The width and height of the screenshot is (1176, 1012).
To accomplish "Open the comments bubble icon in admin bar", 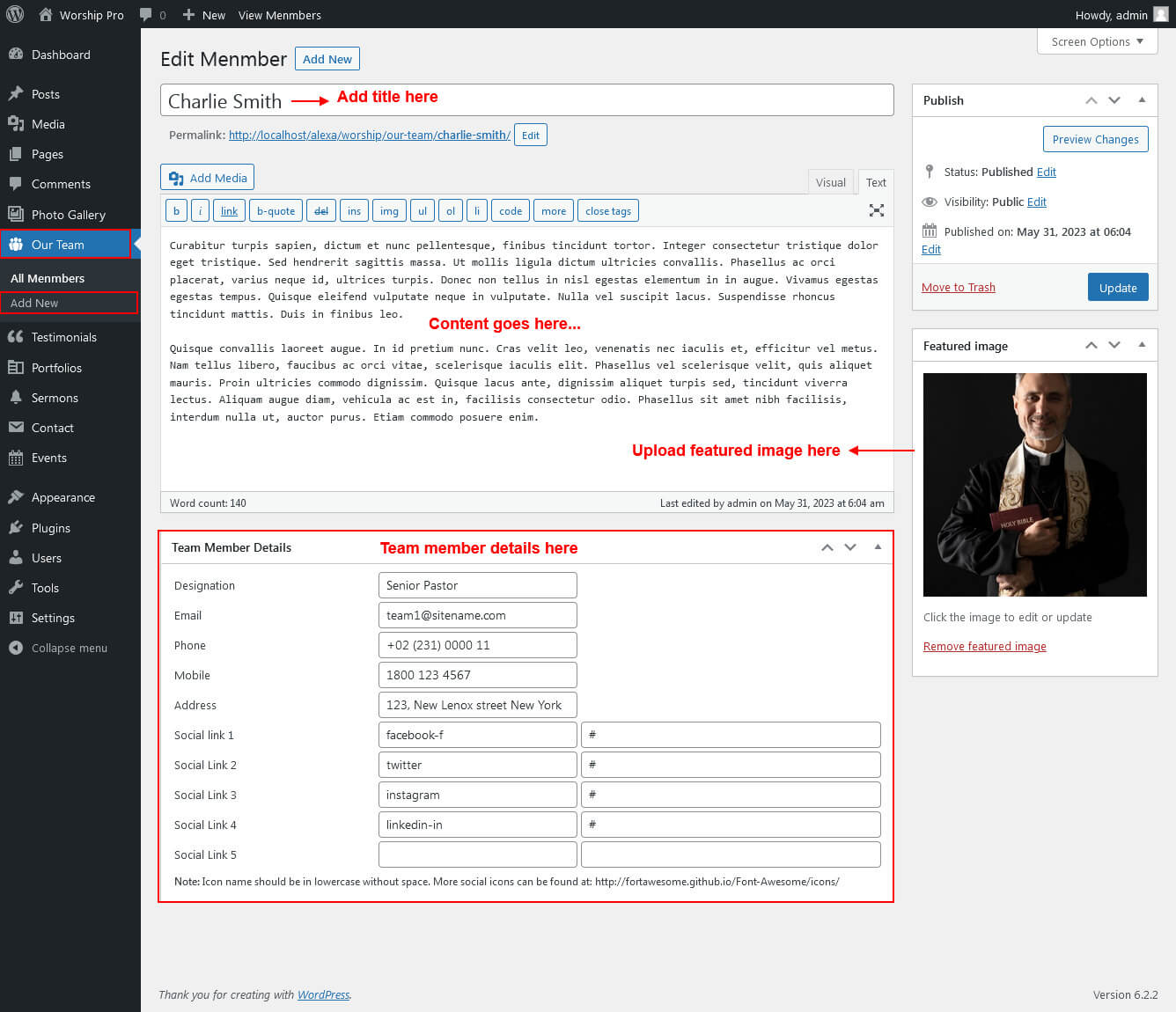I will [x=146, y=15].
